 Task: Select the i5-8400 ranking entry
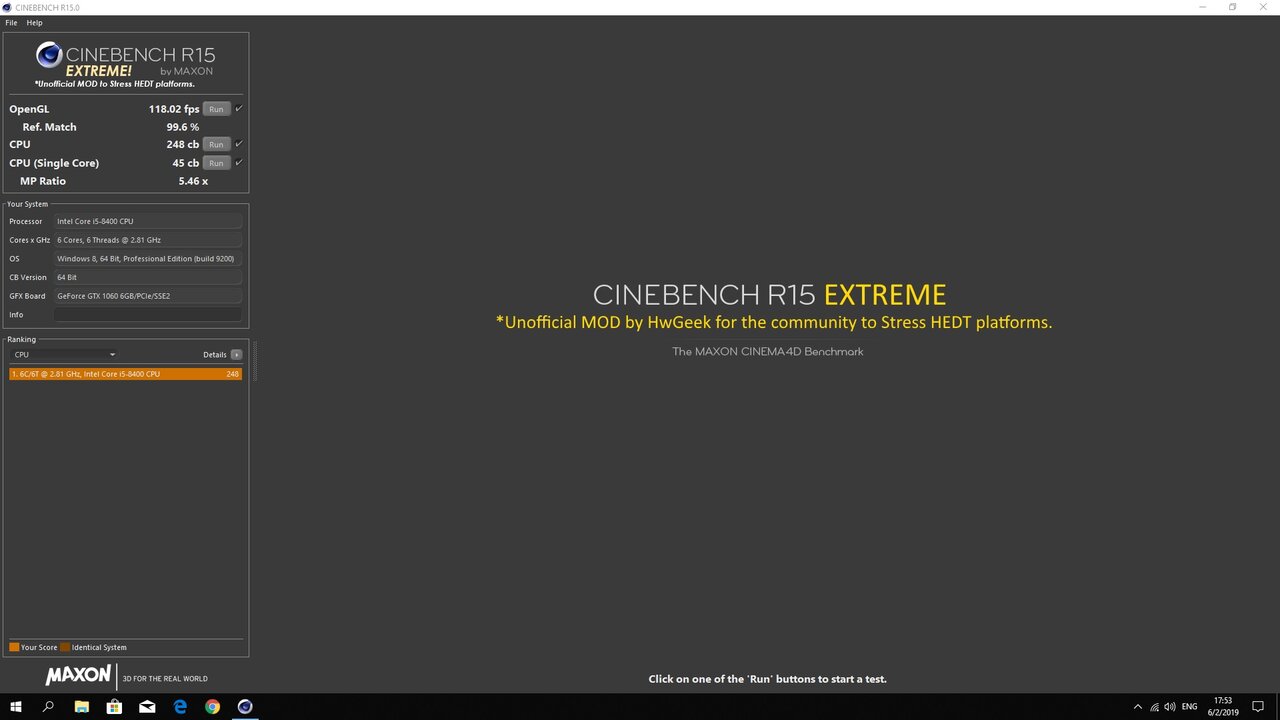click(x=125, y=374)
